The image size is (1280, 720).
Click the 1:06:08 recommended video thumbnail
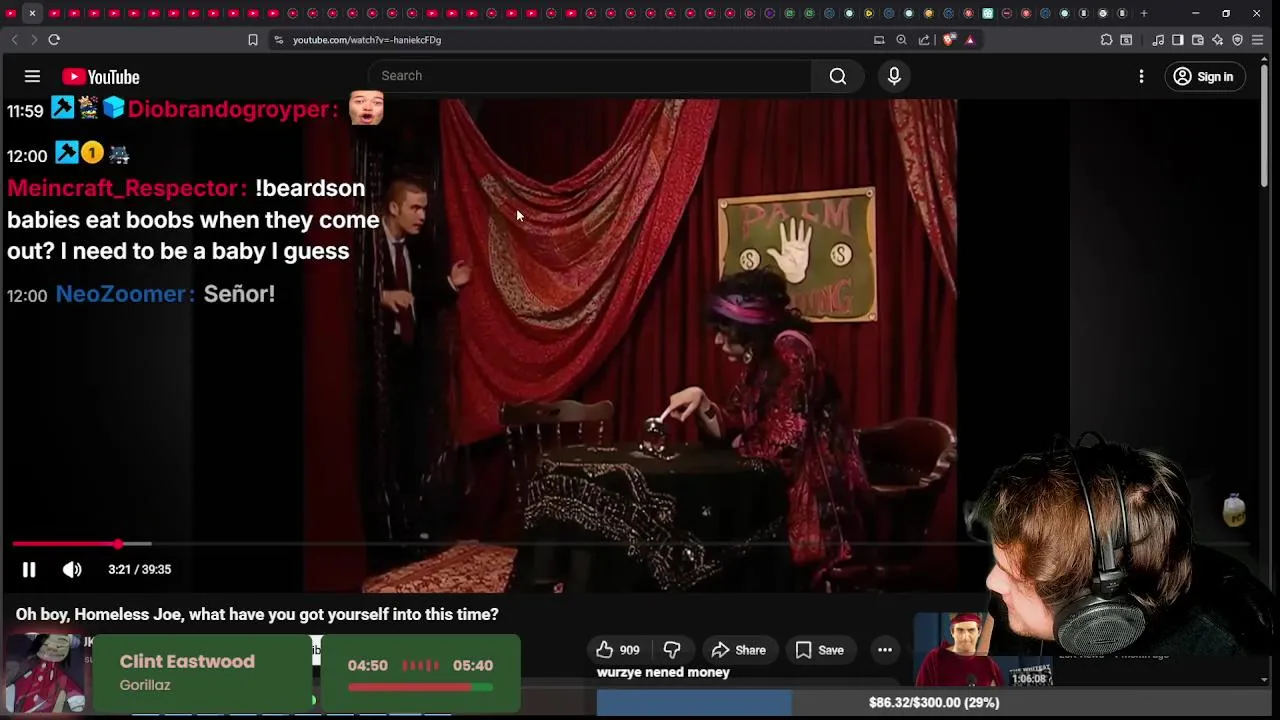[982, 650]
